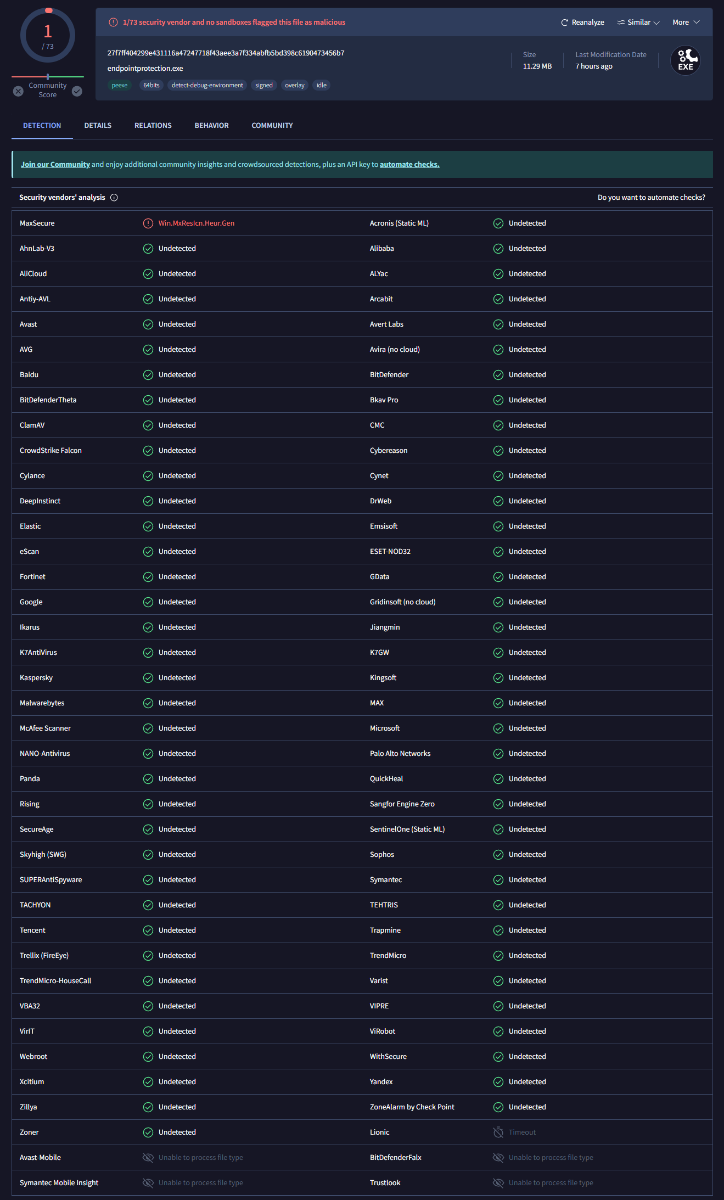This screenshot has height=1200, width=724.
Task: Click the EXE file type icon
Action: (685, 60)
